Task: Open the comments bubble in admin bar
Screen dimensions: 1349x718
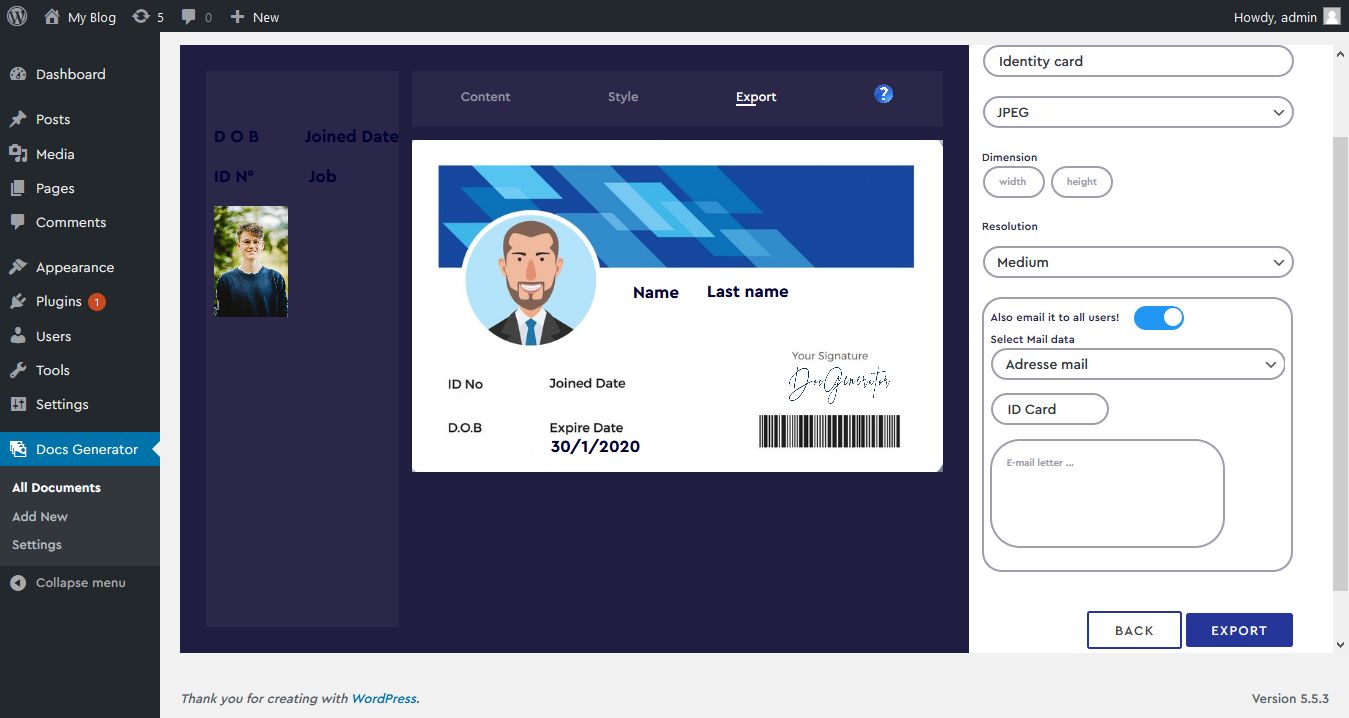Action: tap(189, 17)
